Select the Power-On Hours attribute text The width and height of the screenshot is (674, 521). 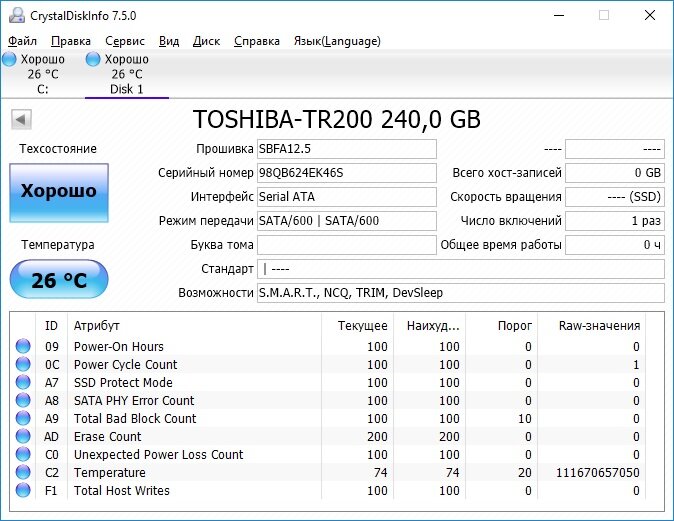(119, 346)
